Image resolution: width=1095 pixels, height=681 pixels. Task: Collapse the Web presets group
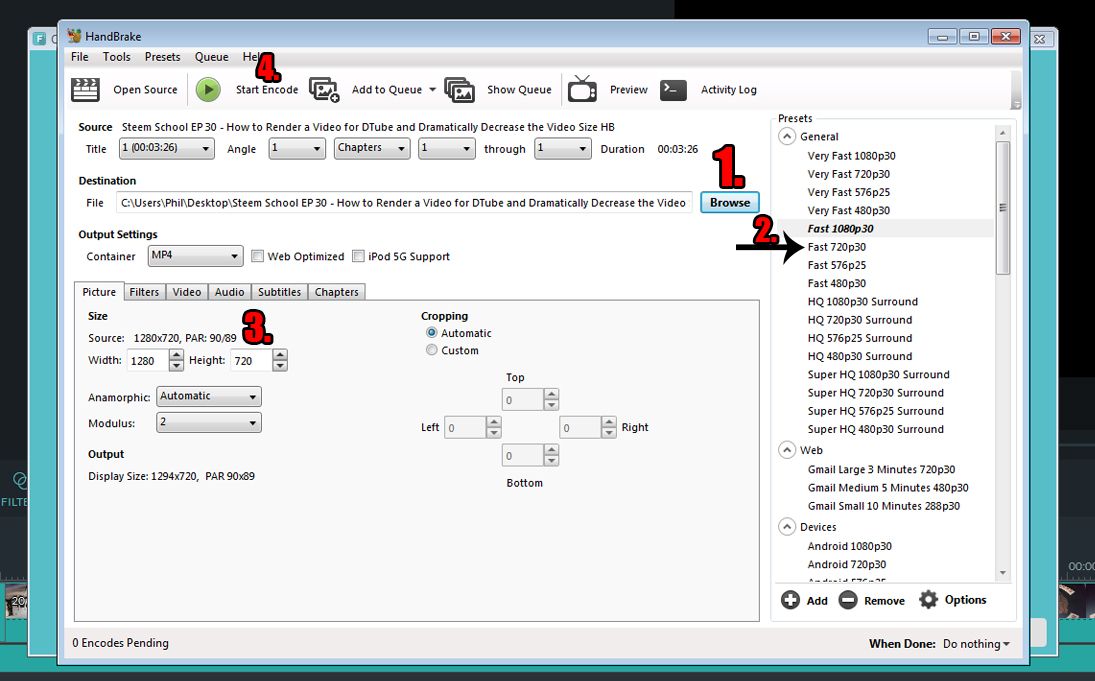(x=787, y=450)
